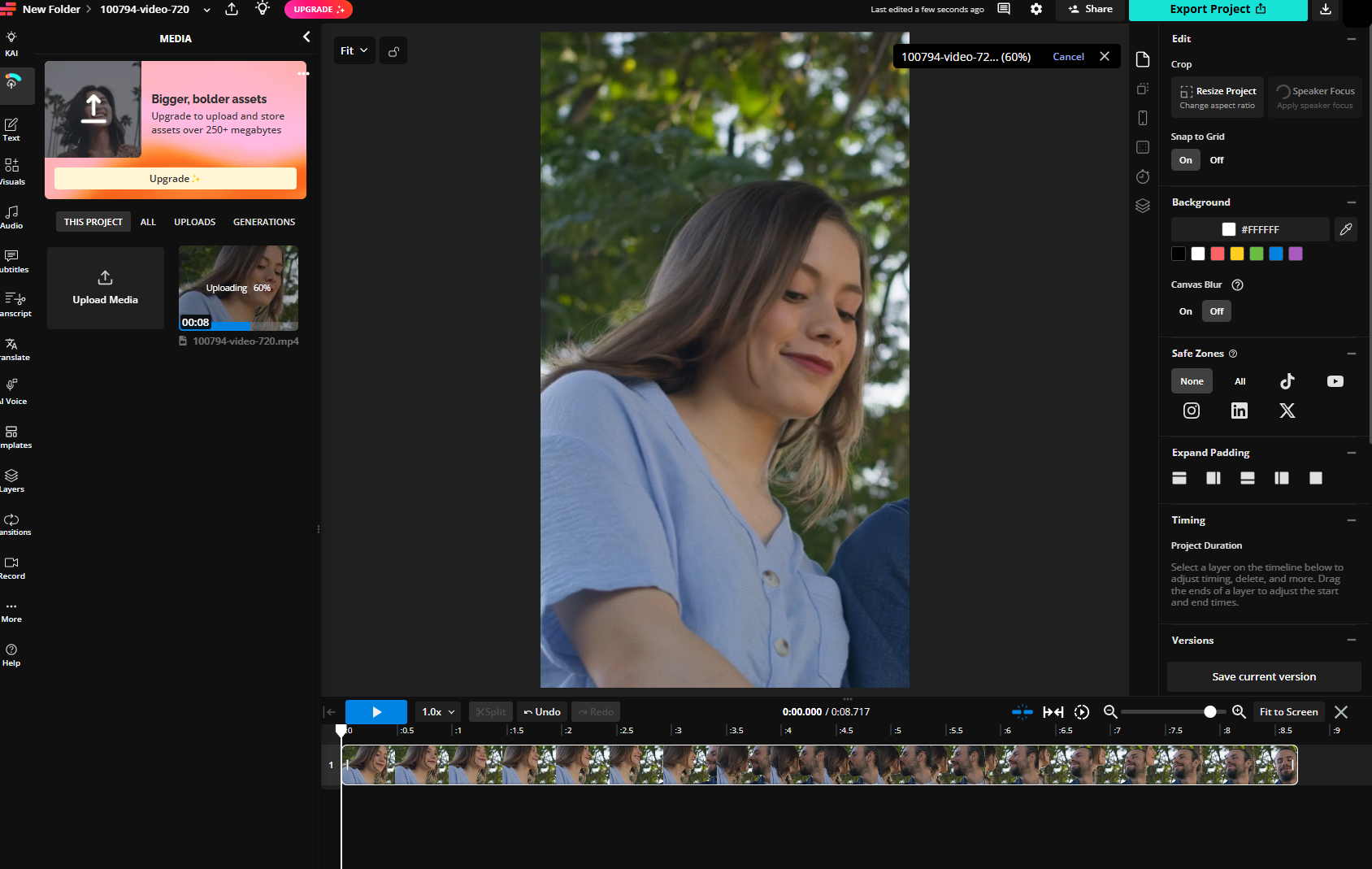The height and width of the screenshot is (869, 1372).
Task: Open the Layers panel in left sidebar
Action: click(11, 480)
